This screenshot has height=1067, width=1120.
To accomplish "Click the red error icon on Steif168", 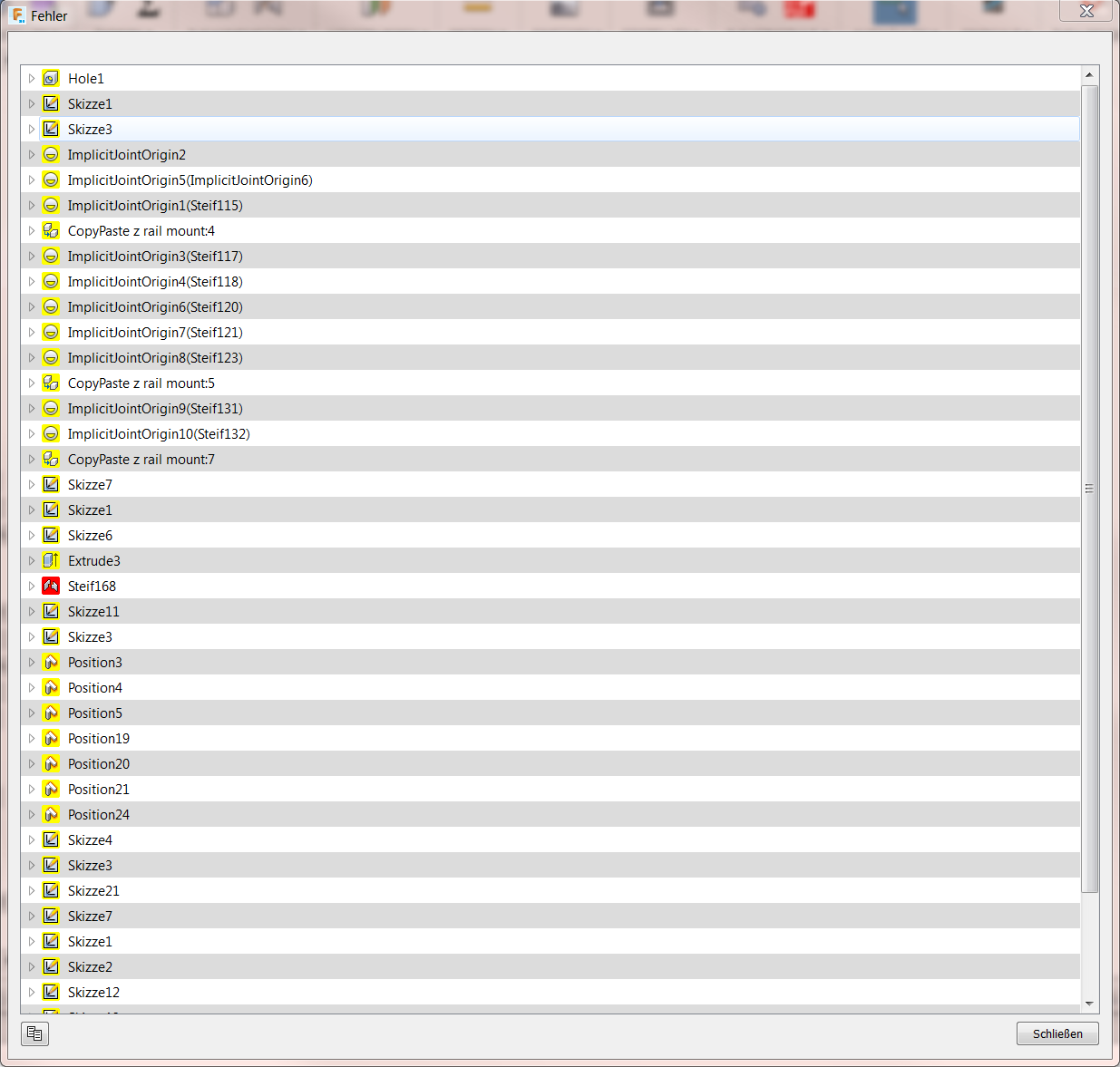I will tap(51, 586).
